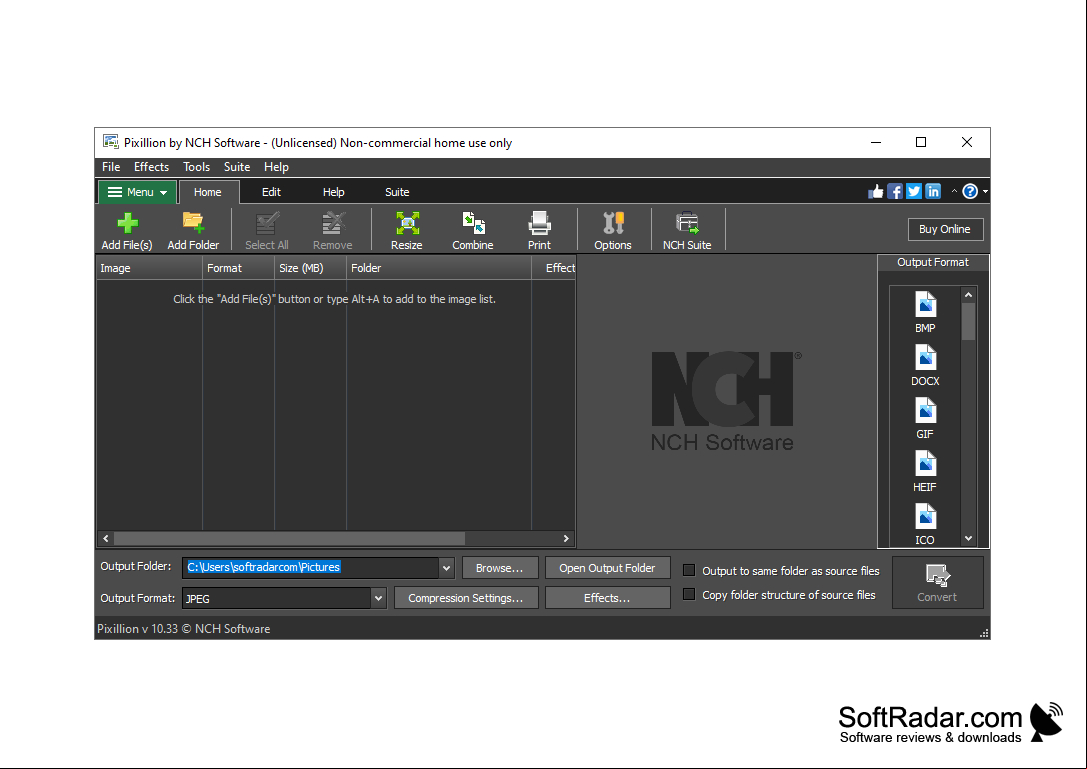This screenshot has height=769, width=1087.
Task: Sort by the Image column header
Action: click(149, 268)
